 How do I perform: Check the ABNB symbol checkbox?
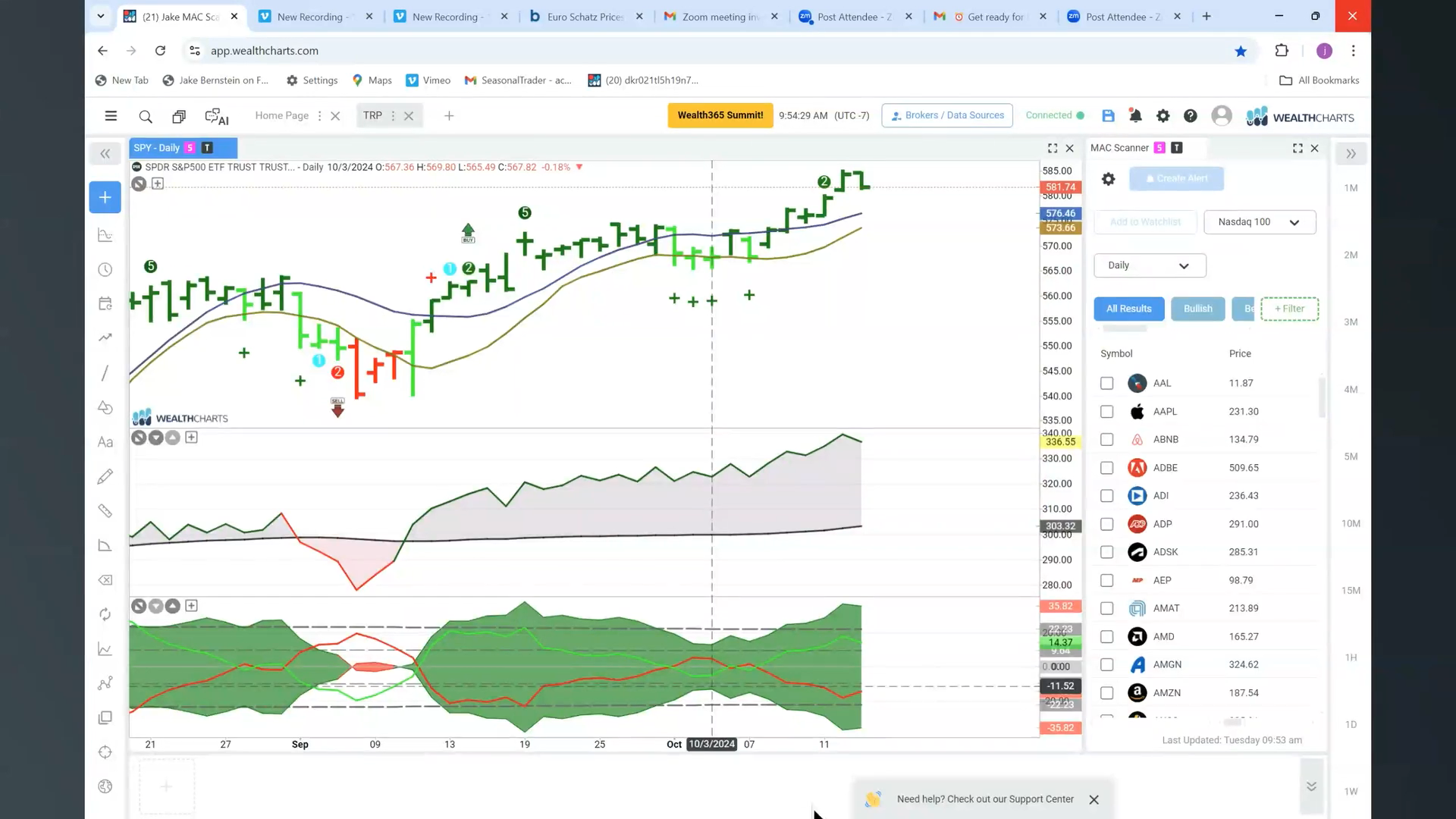[x=1106, y=440]
